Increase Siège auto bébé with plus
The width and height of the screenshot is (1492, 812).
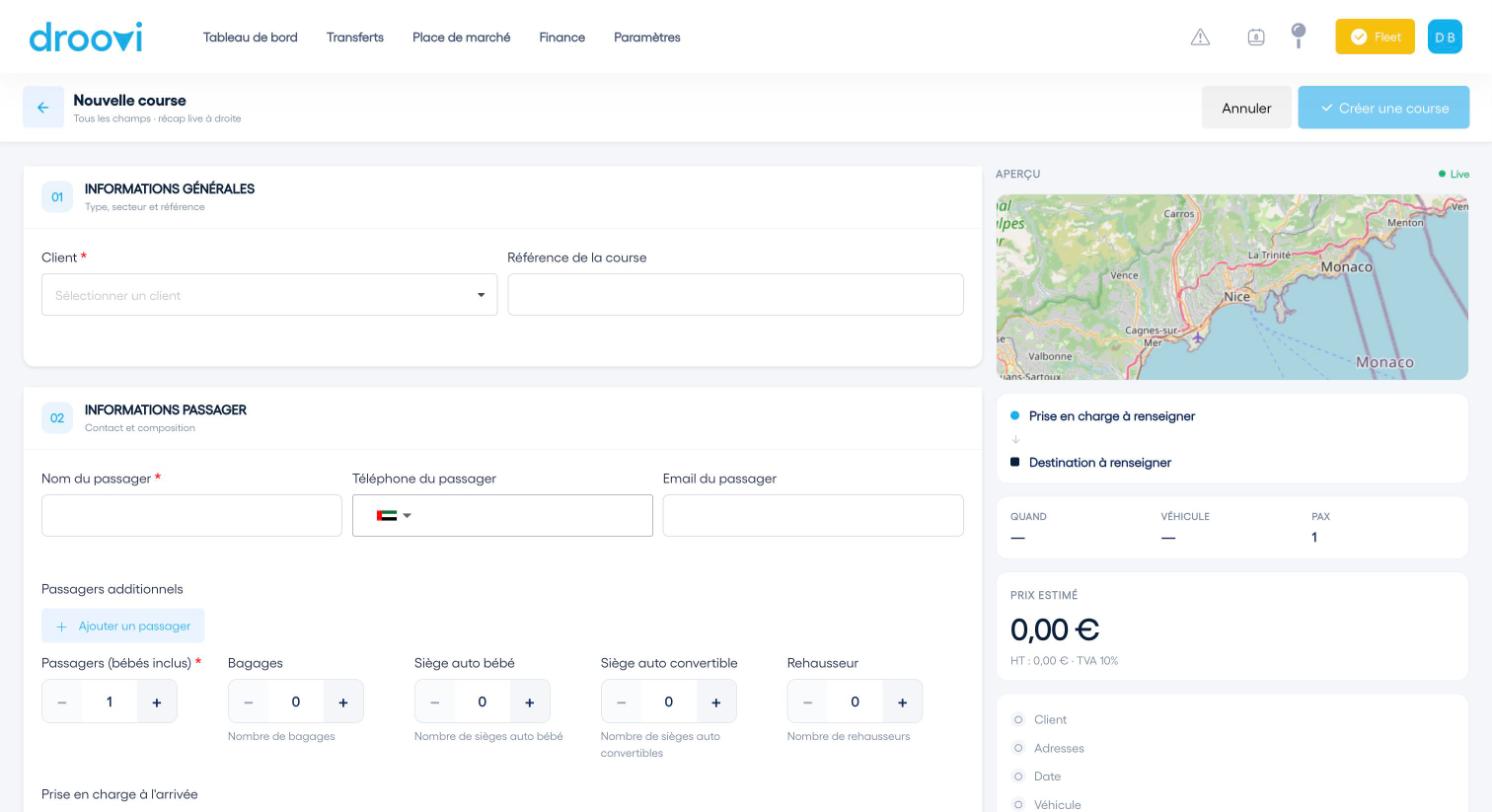[530, 702]
